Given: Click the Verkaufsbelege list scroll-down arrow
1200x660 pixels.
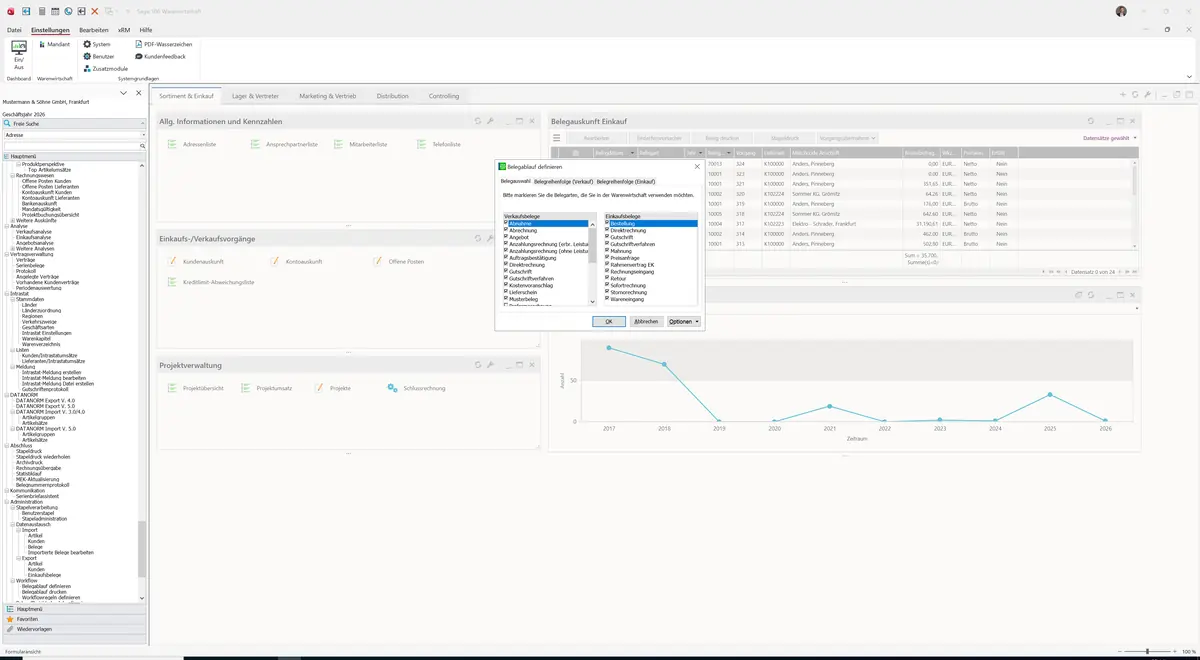Looking at the screenshot, I should click(592, 301).
